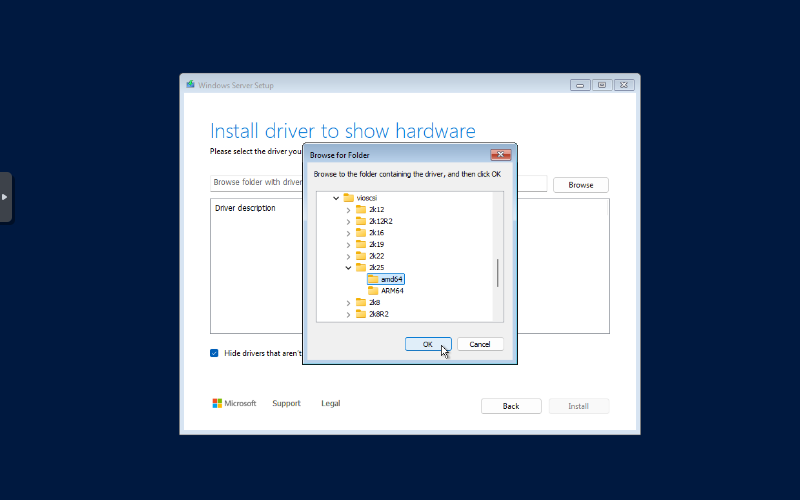Click the Windows Server Setup title icon
Image resolution: width=800 pixels, height=500 pixels.
click(x=190, y=85)
